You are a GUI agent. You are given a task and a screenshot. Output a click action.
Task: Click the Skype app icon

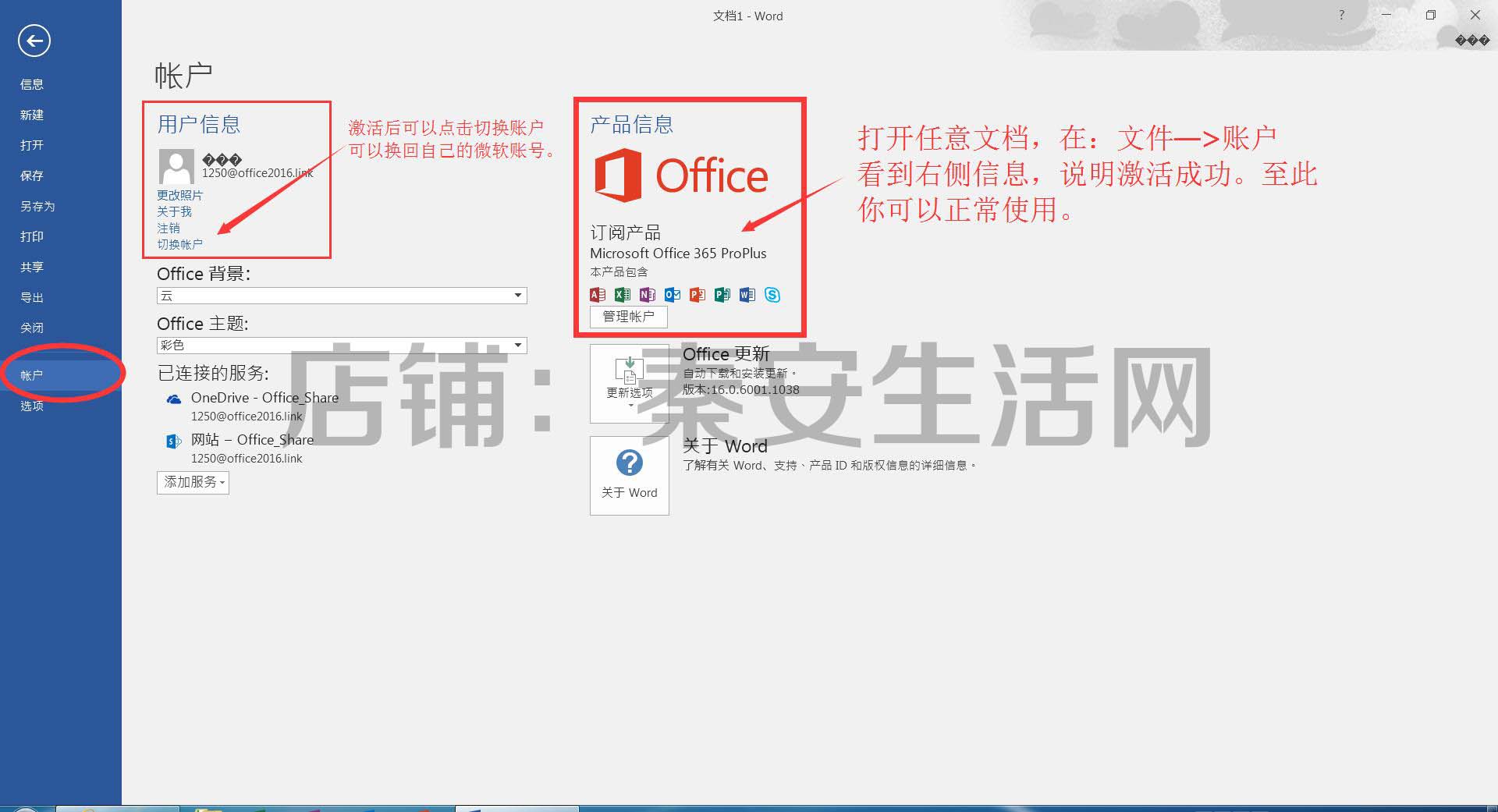(x=772, y=295)
